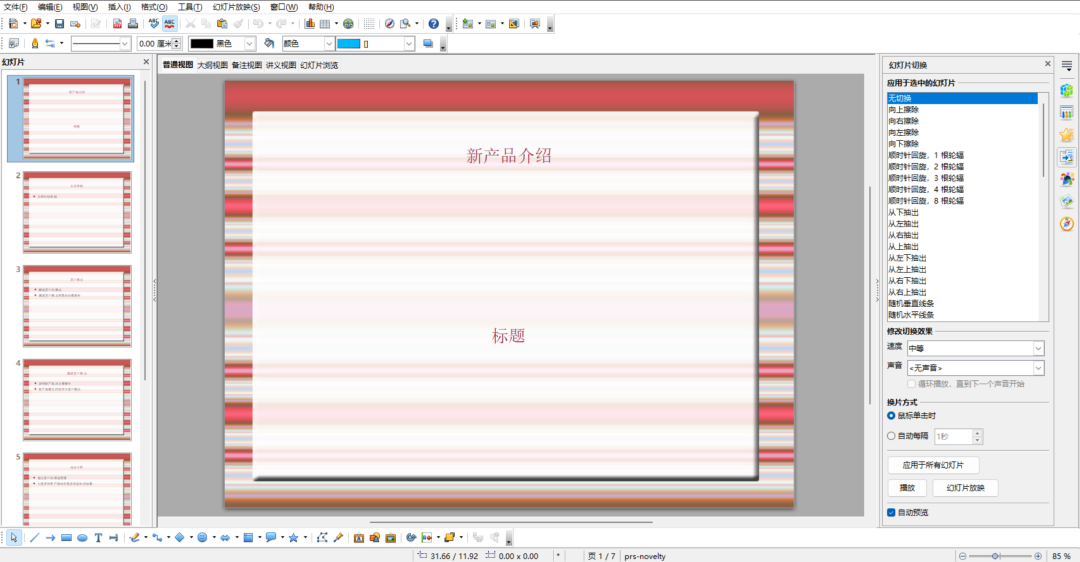Expand the Block Arrows shapes dropdown arrow
1080x562 pixels.
pyautogui.click(x=237, y=537)
